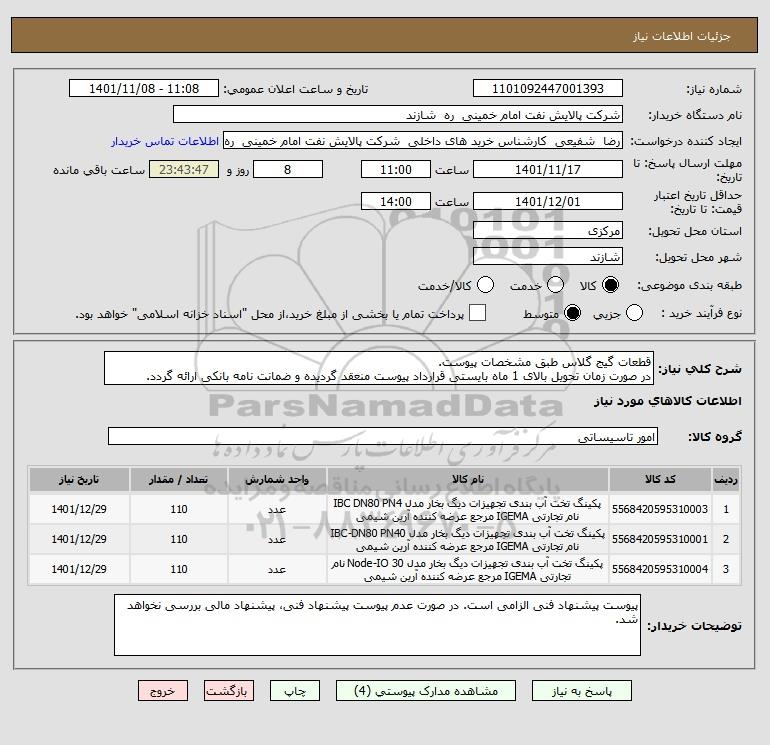Select the متوسط purchase type radio
Image resolution: width=770 pixels, height=745 pixels.
[x=572, y=313]
